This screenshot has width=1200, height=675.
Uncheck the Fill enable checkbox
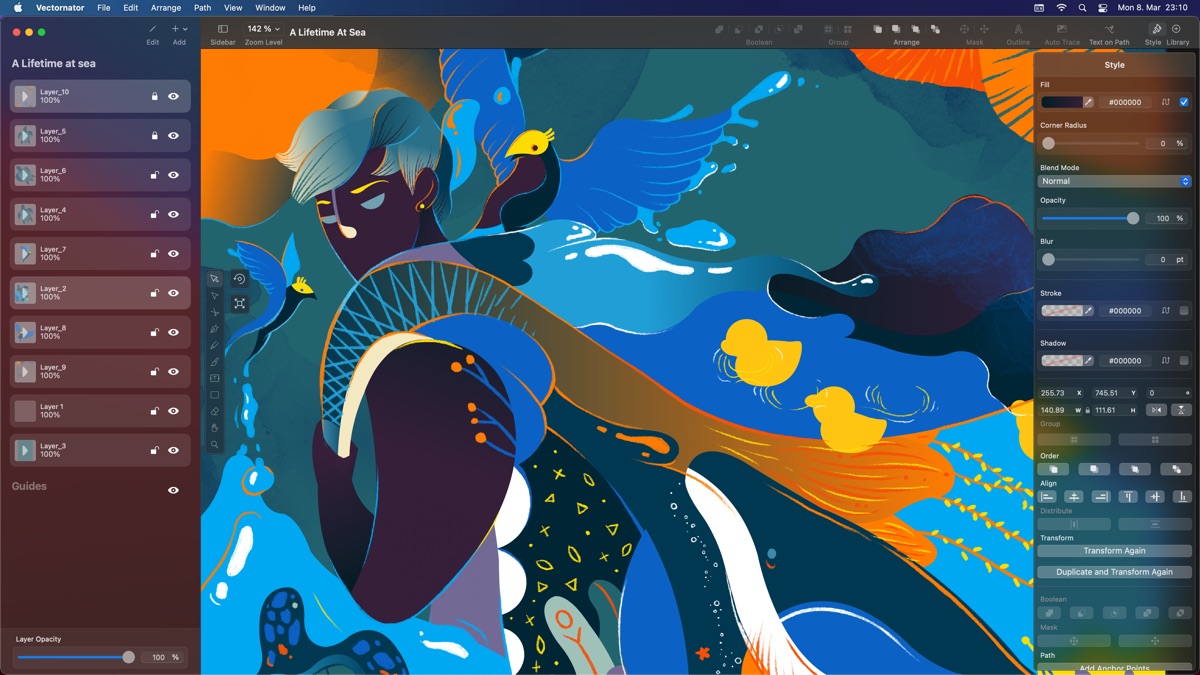coord(1184,102)
